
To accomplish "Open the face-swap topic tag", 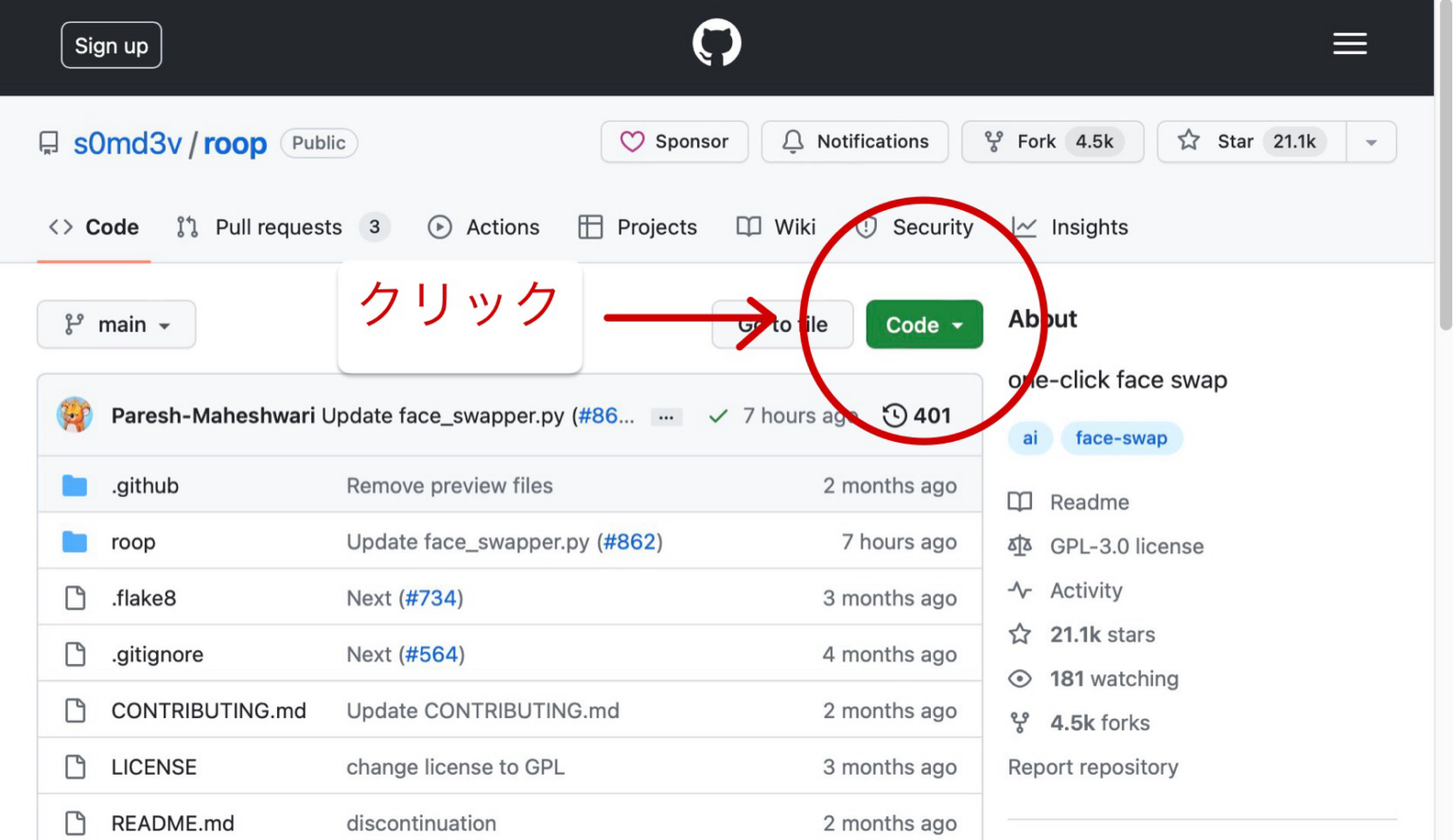I will coord(1122,438).
